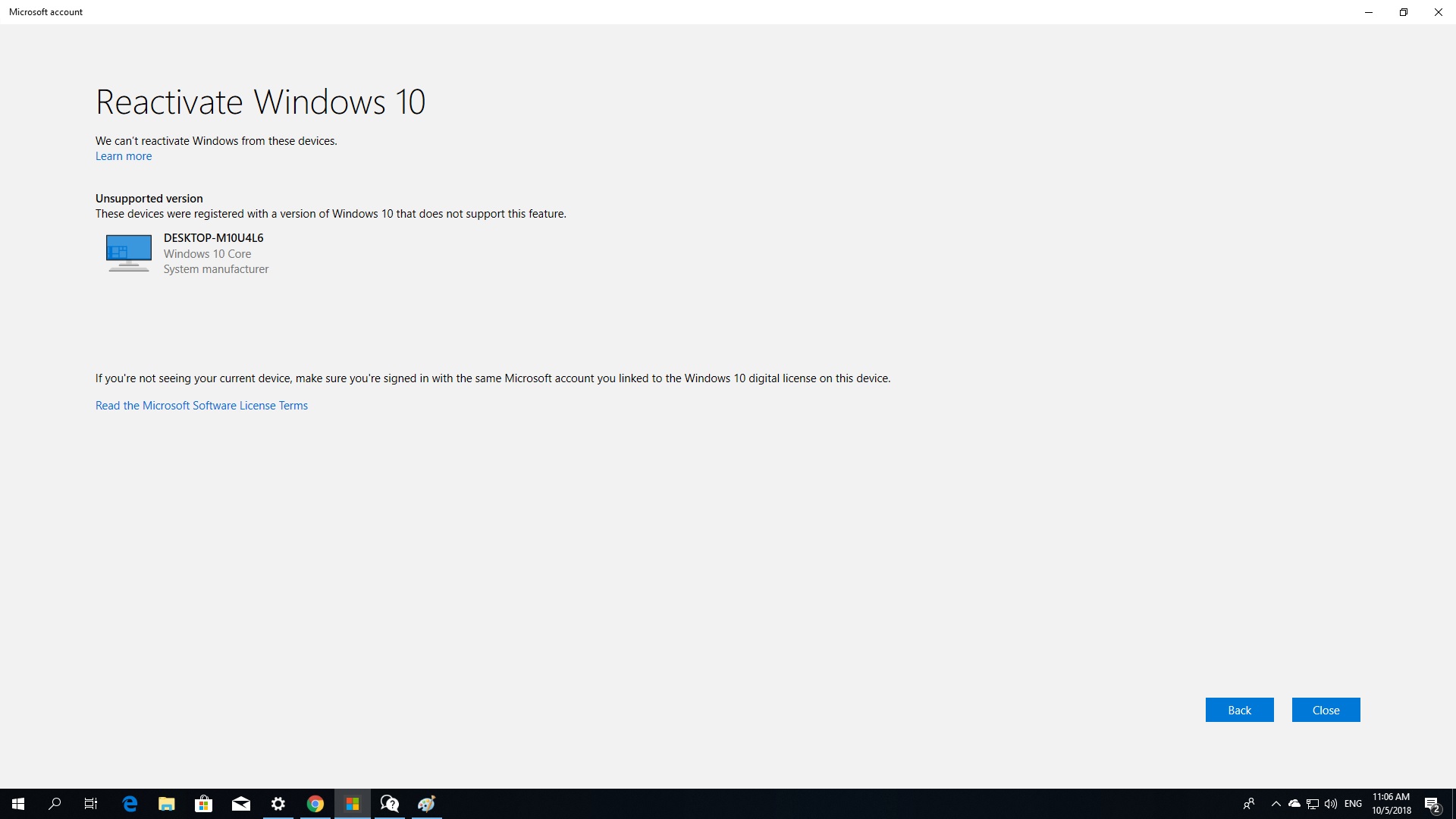Click the Microsoft account taskbar icon
Viewport: 1456px width, 819px height.
coord(353,804)
